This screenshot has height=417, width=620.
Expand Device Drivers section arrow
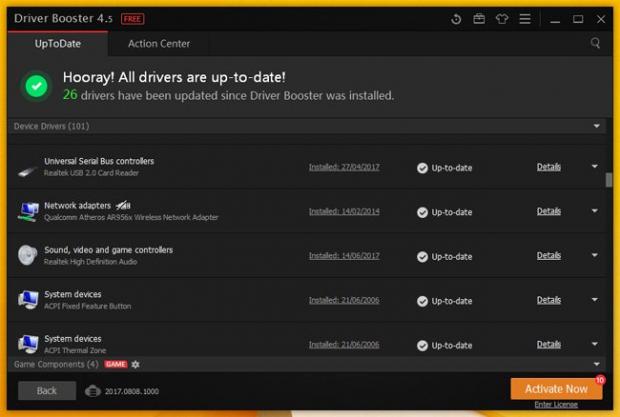click(597, 126)
